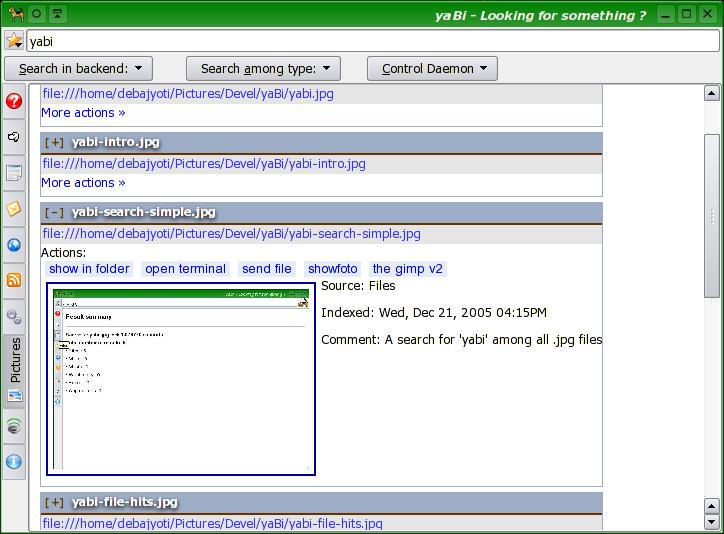Click the yabi-search-simple.jpg header title
The image size is (724, 534).
[x=144, y=212]
